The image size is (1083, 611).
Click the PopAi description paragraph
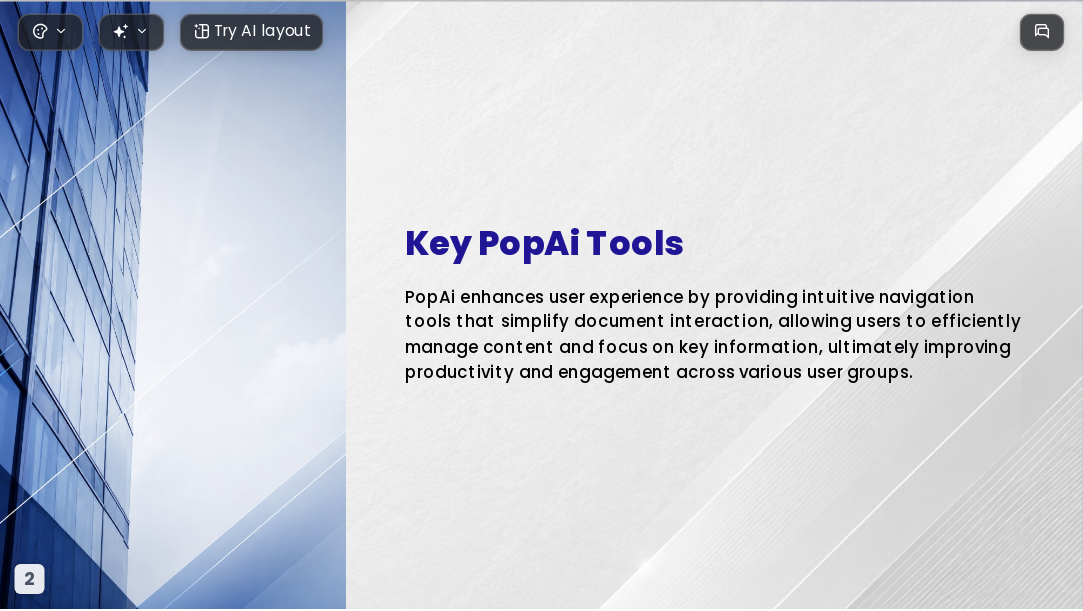(x=712, y=335)
